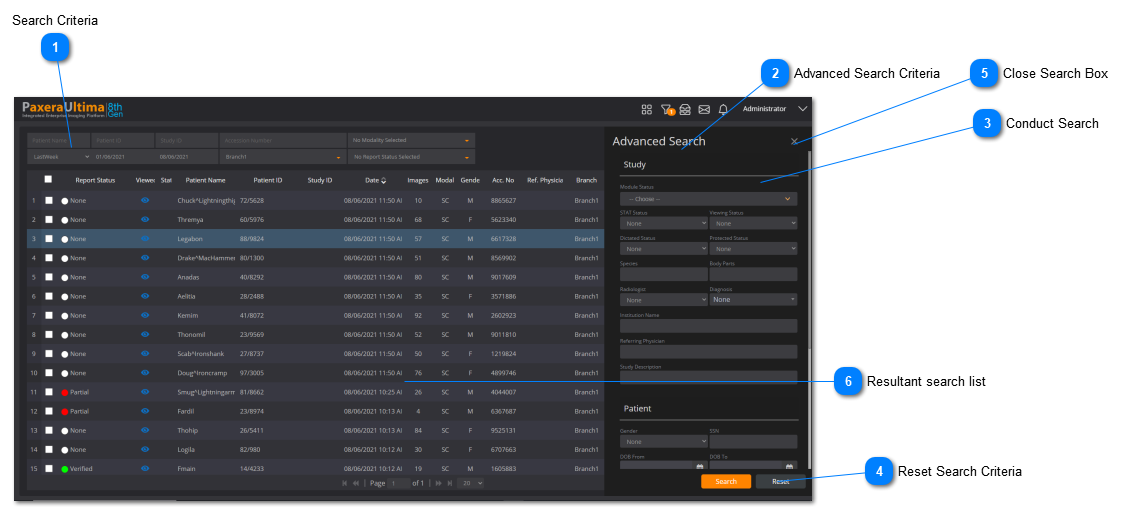Tick the select-all checkbox in table header

pyautogui.click(x=48, y=180)
